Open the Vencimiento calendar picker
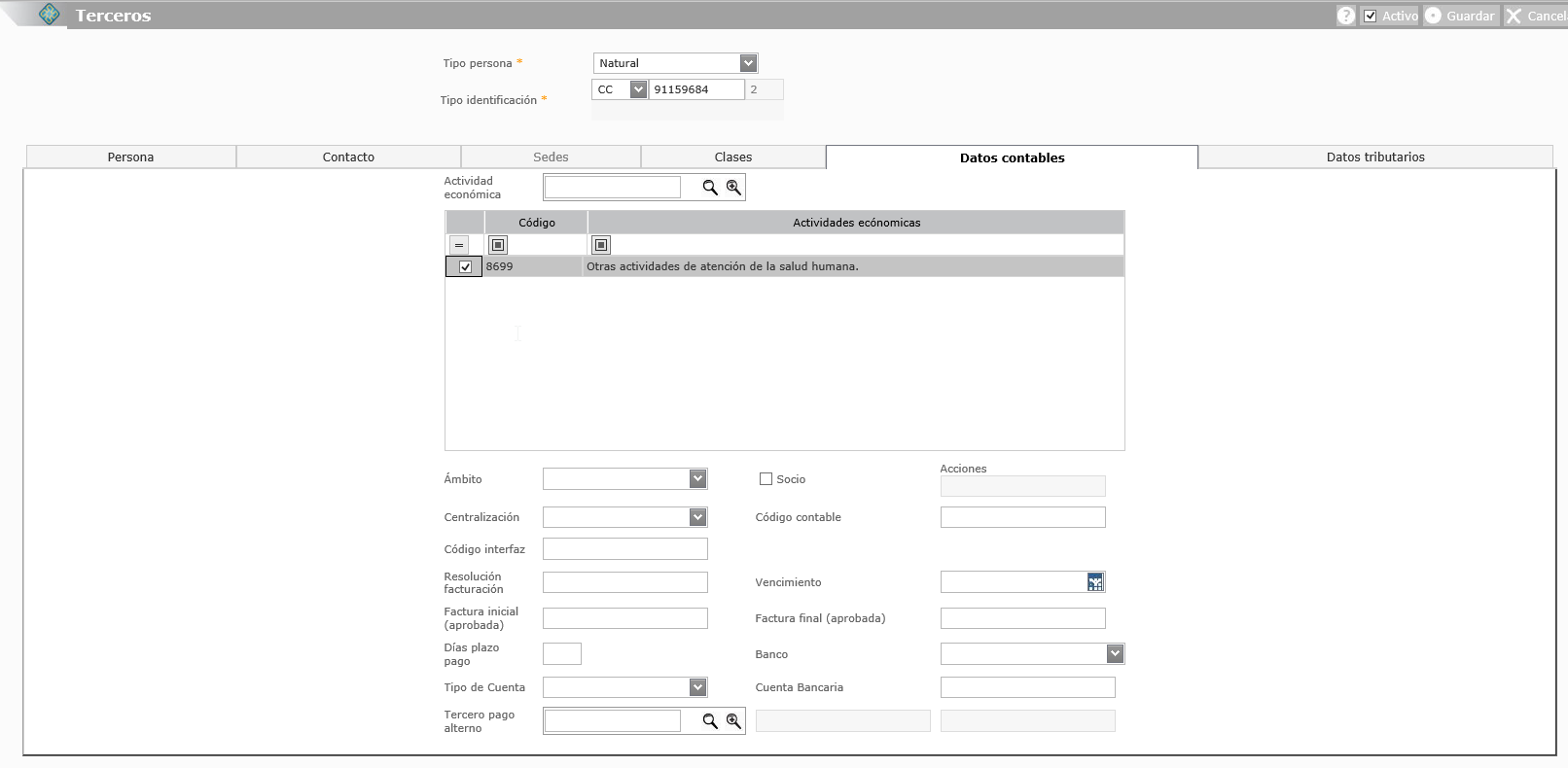Image resolution: width=1568 pixels, height=768 pixels. coord(1095,582)
